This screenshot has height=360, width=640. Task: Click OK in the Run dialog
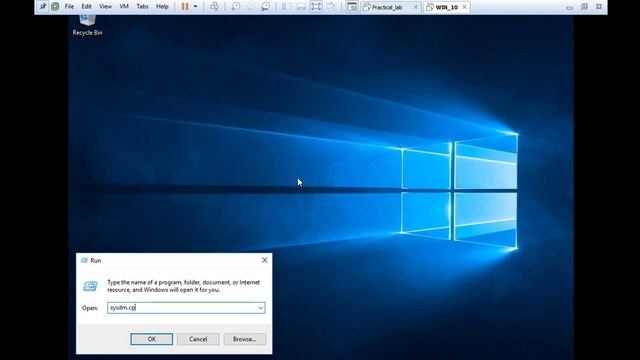coord(151,339)
